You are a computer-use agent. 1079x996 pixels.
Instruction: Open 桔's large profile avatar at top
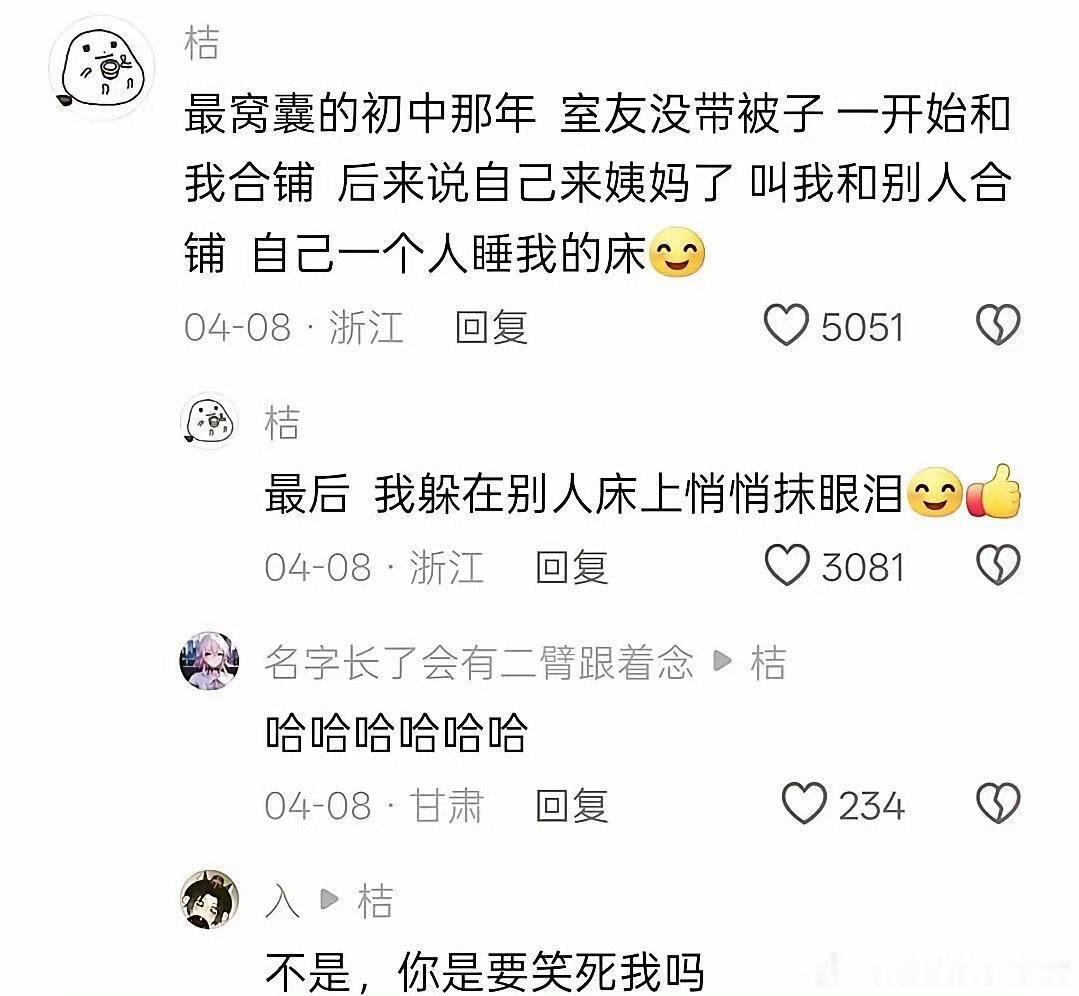tap(102, 68)
